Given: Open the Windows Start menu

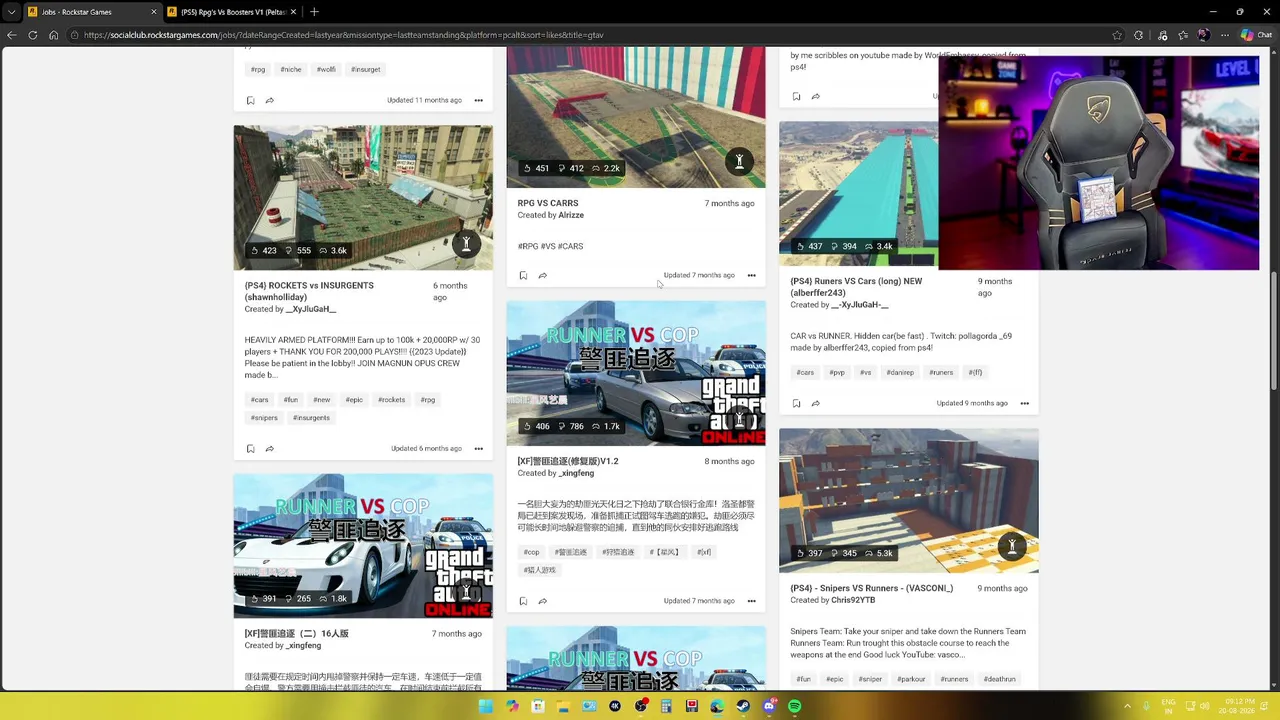Looking at the screenshot, I should coord(486,706).
